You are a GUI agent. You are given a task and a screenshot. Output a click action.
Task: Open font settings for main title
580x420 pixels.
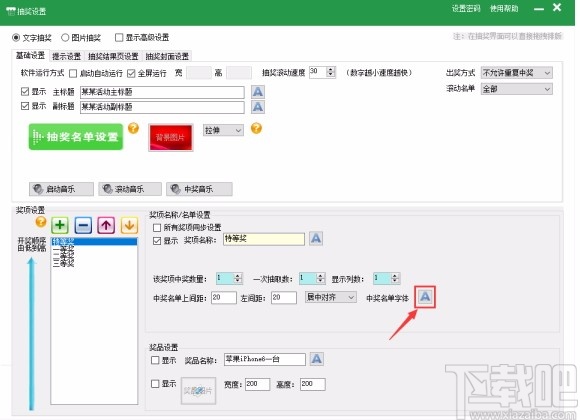coord(258,92)
